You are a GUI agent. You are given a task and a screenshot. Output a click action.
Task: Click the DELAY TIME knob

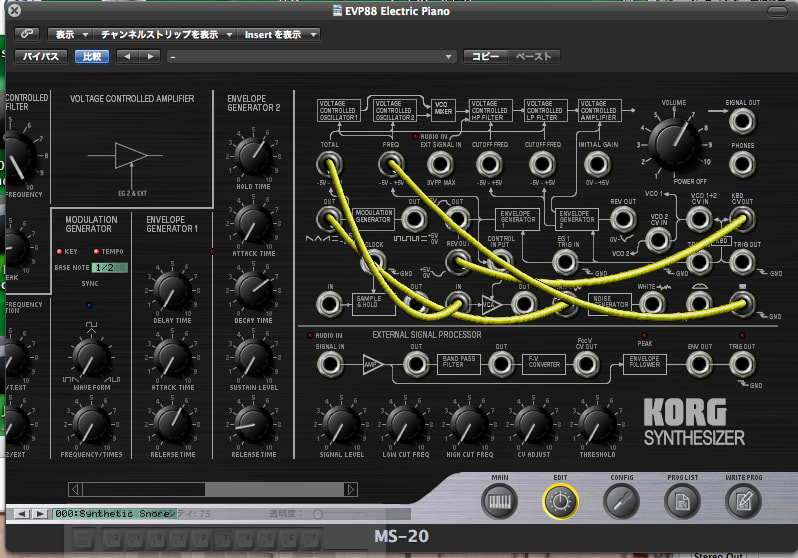point(173,290)
